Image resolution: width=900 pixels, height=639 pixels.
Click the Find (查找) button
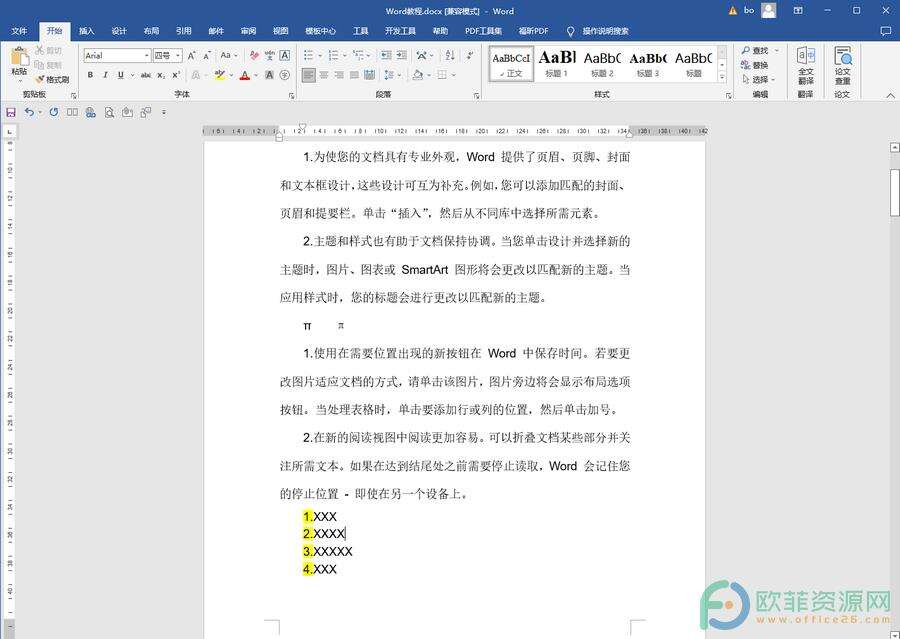coord(755,51)
